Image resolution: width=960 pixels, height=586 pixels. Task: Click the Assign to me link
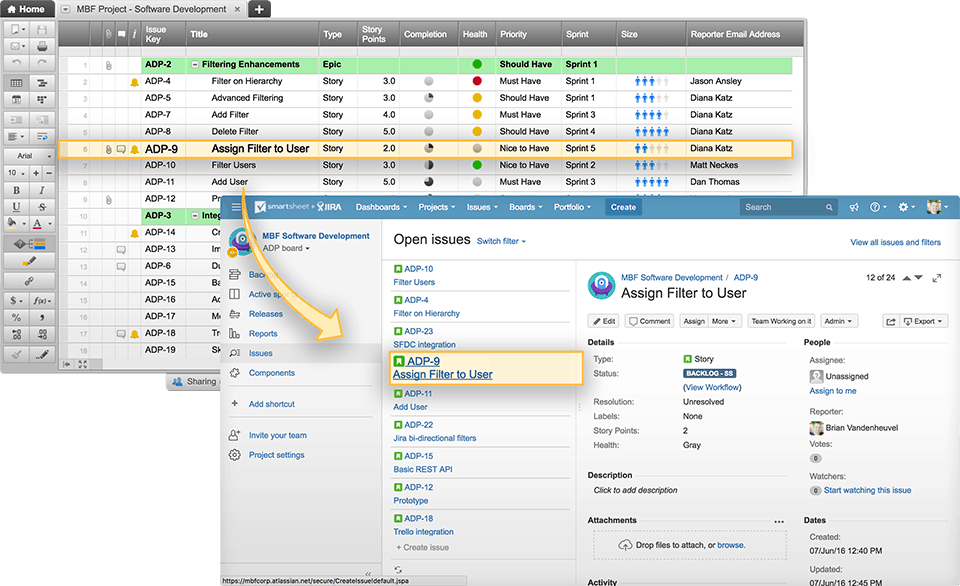tap(832, 391)
